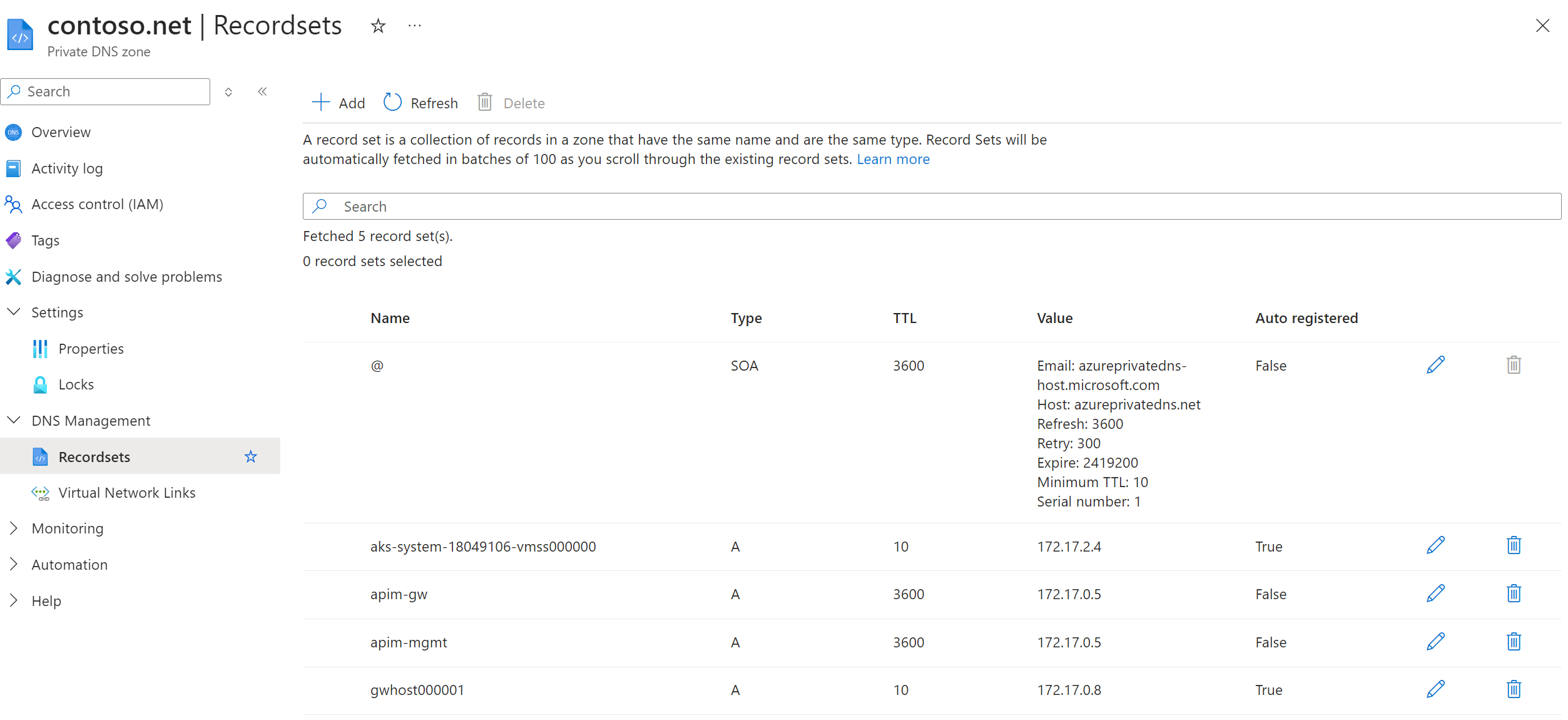This screenshot has height=720, width=1568.
Task: Click the Delete toolbar button
Action: pos(511,103)
